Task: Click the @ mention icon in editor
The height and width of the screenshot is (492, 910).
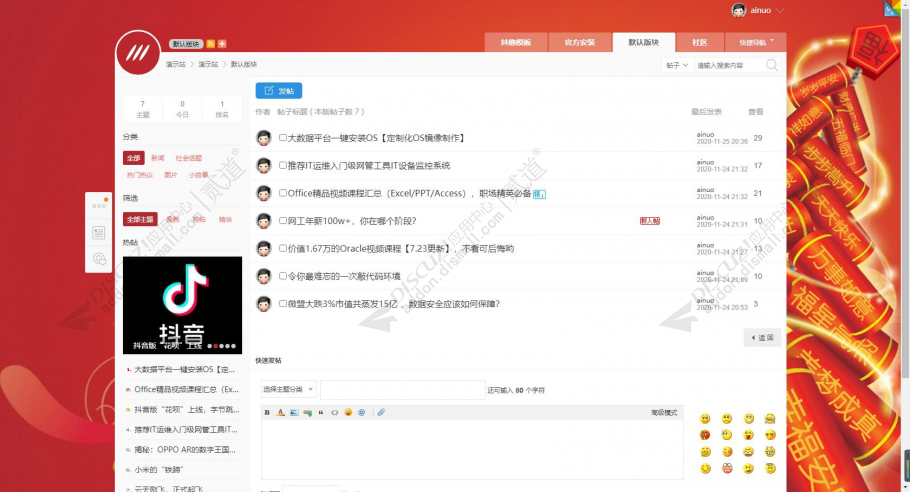Action: (362, 413)
